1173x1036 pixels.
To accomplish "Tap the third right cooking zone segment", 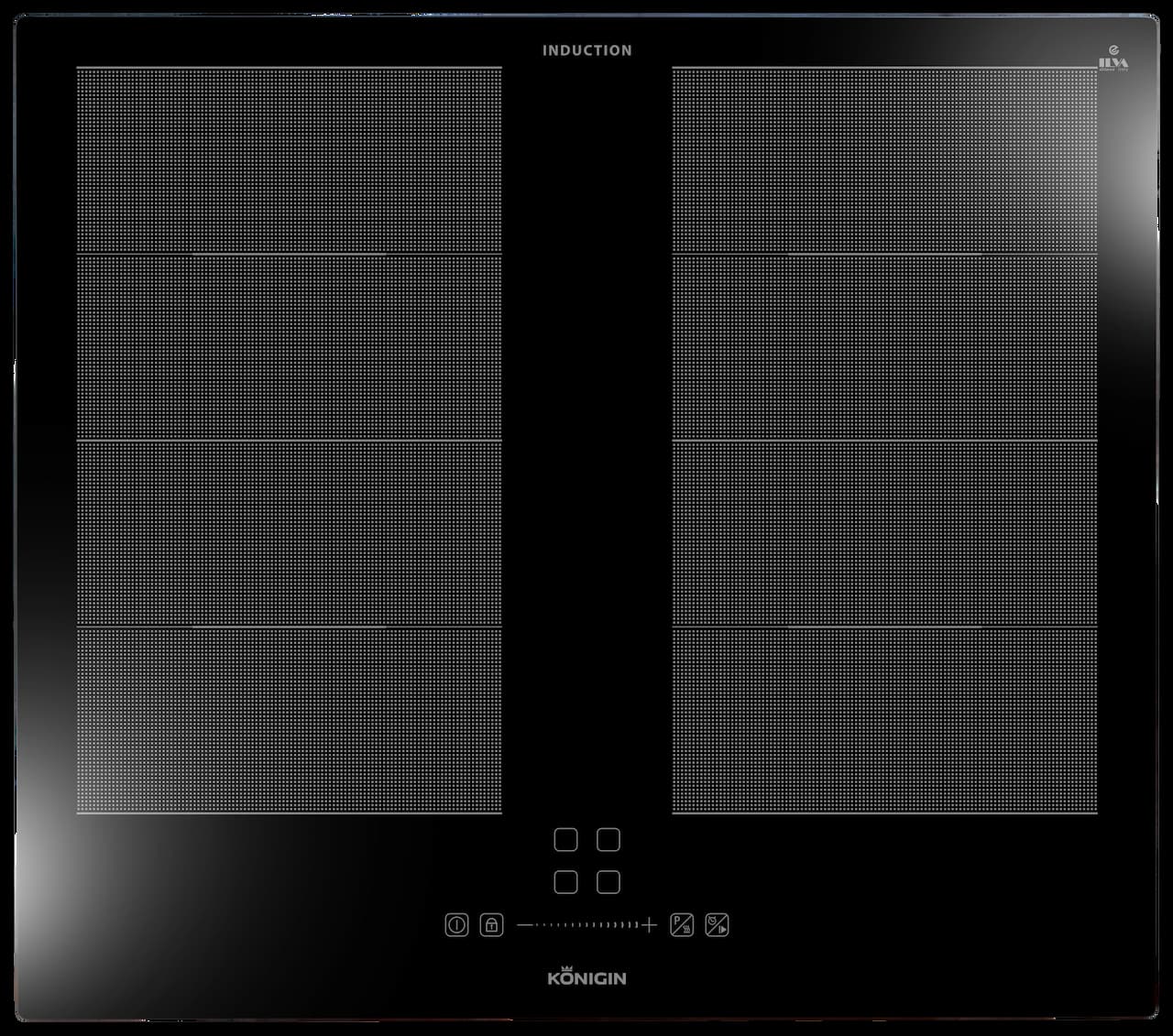I will 884,533.
